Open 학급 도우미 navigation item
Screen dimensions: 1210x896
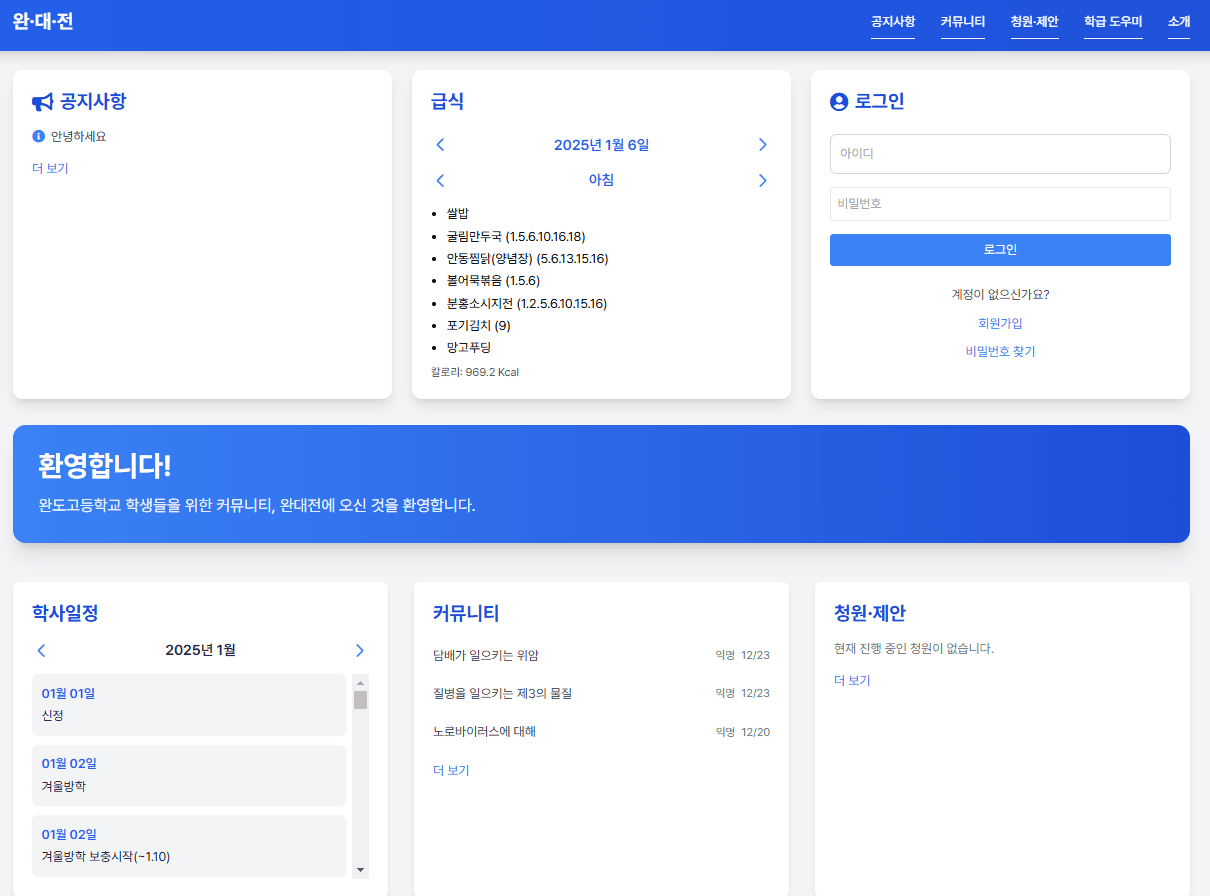point(1113,22)
